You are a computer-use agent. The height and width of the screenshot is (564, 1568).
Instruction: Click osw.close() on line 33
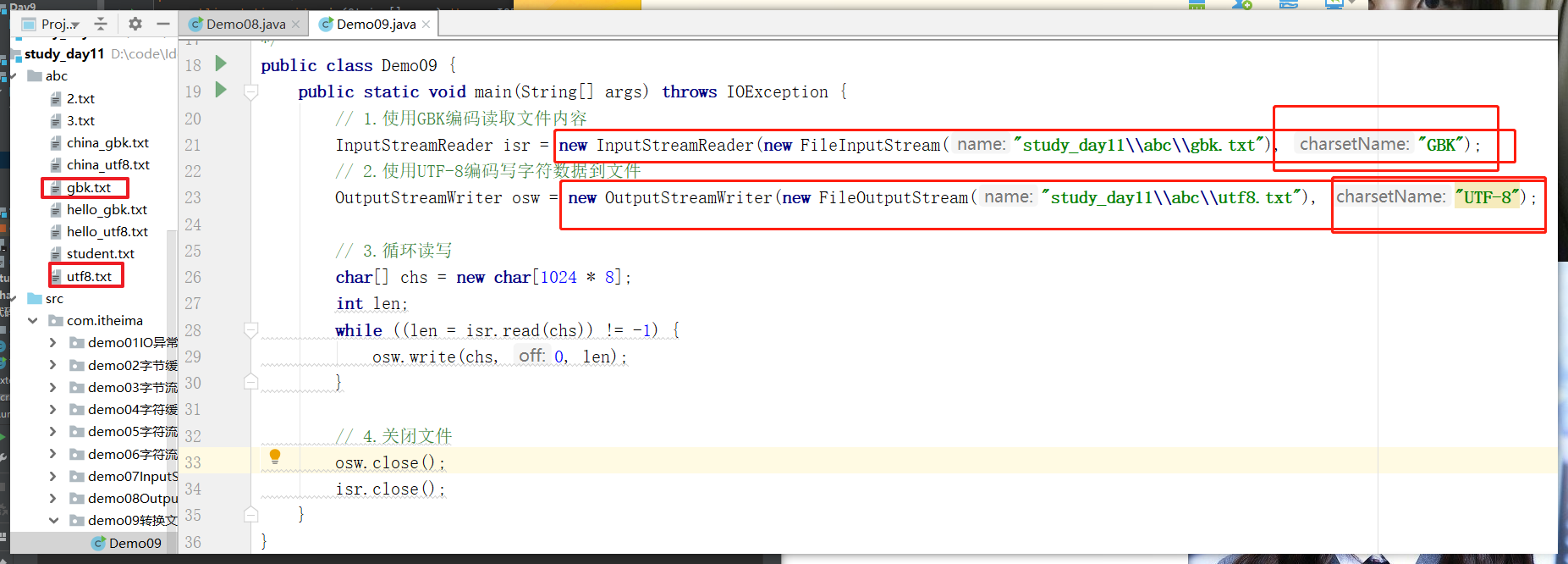(x=390, y=462)
